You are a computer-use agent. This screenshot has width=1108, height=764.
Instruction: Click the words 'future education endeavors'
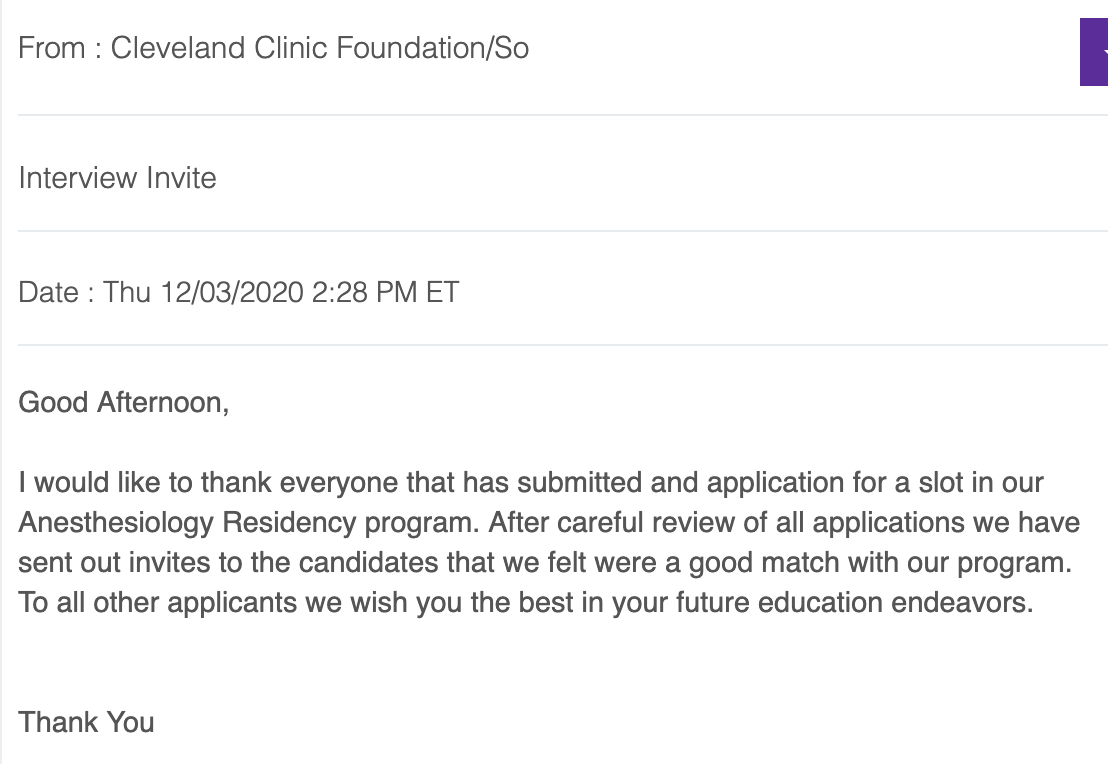tap(854, 603)
